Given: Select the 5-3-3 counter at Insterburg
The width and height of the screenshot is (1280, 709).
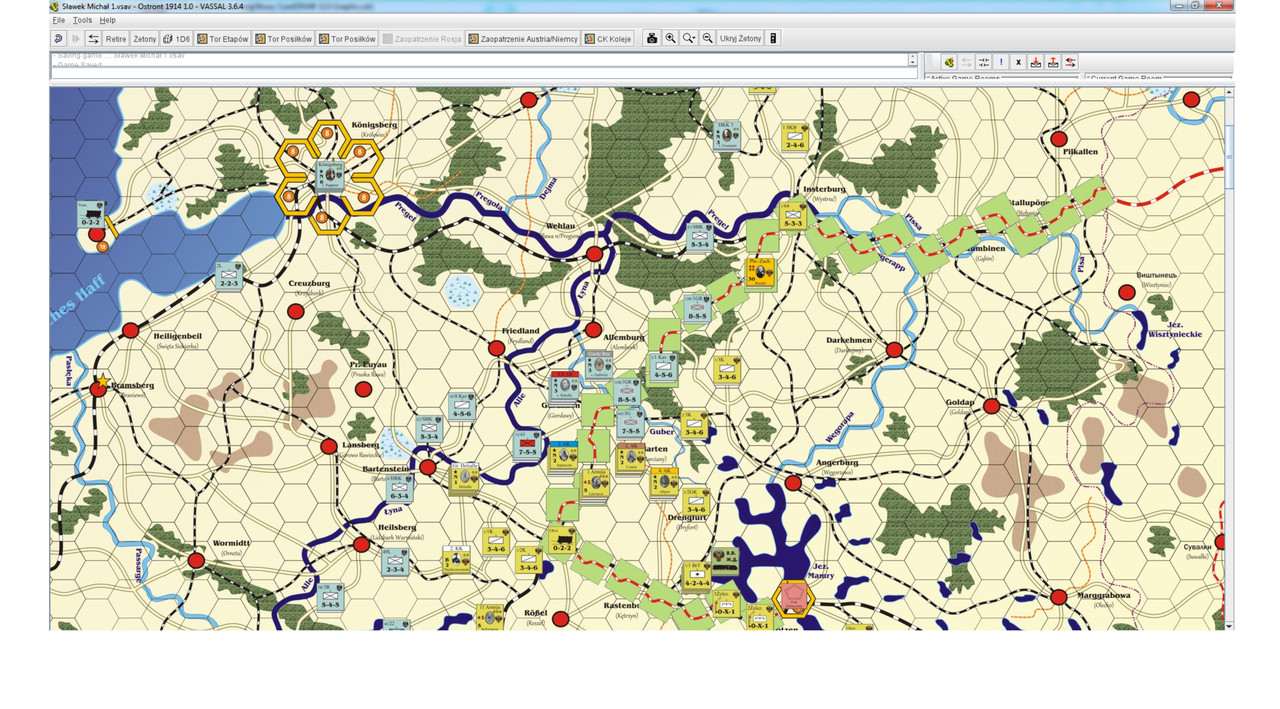Looking at the screenshot, I should (793, 215).
